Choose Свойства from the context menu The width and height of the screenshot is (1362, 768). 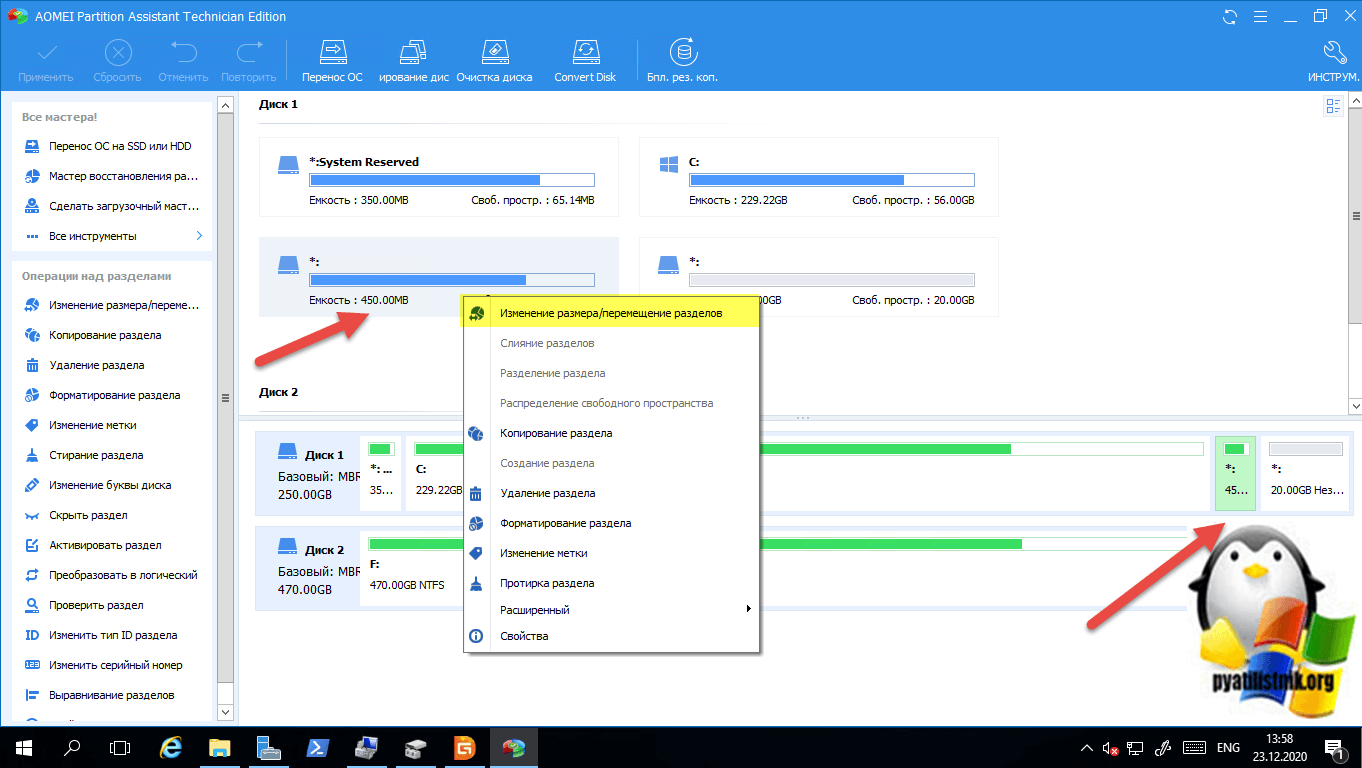tap(524, 636)
